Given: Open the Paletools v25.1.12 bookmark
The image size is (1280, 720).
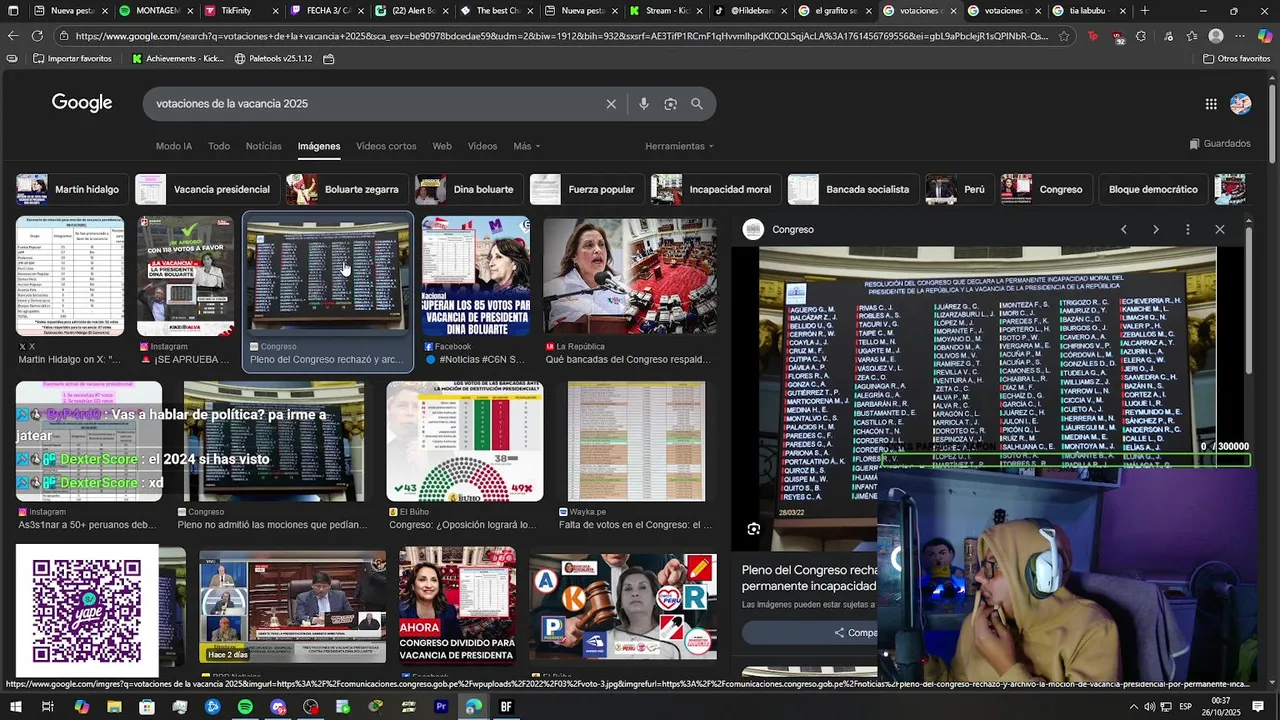Looking at the screenshot, I should (x=273, y=59).
